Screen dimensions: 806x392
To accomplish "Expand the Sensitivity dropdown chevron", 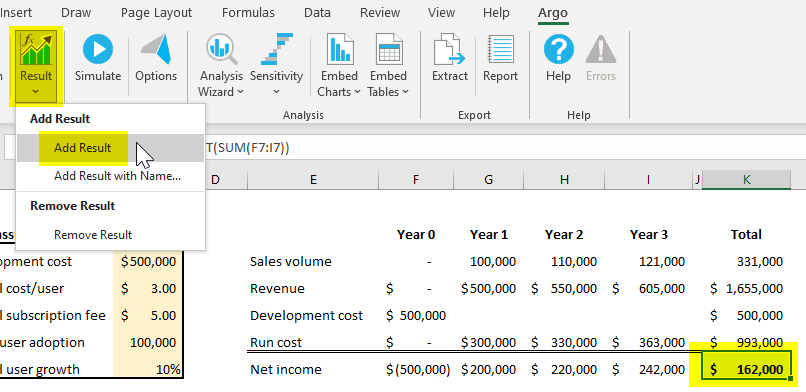I will [277, 92].
